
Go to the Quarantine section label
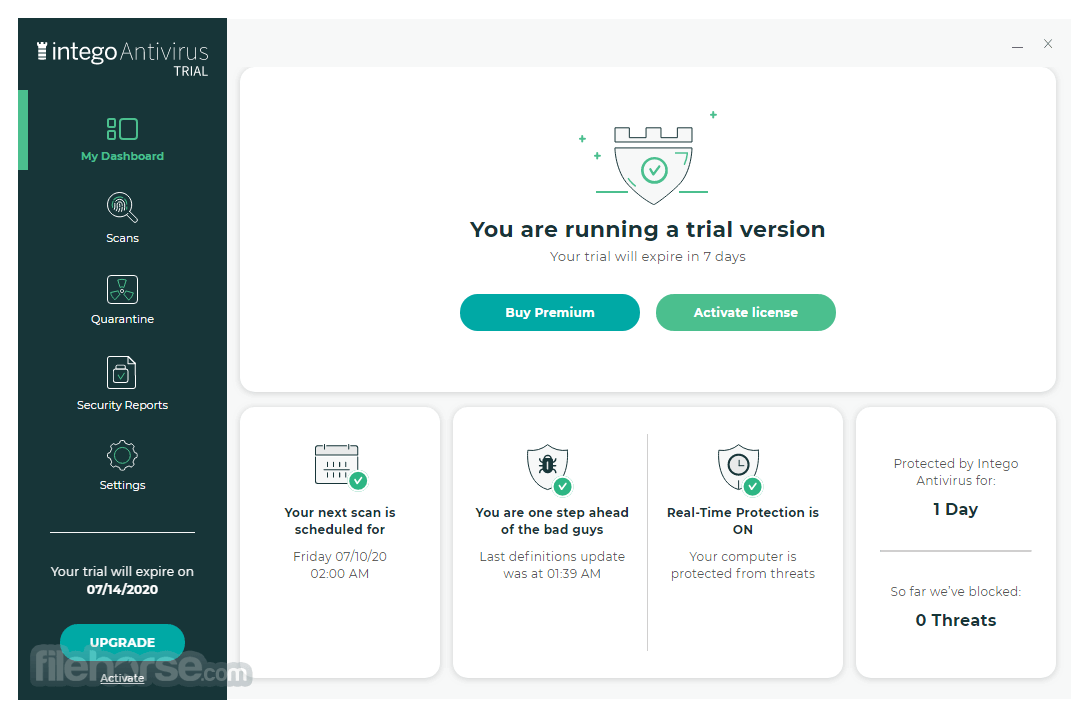(122, 319)
